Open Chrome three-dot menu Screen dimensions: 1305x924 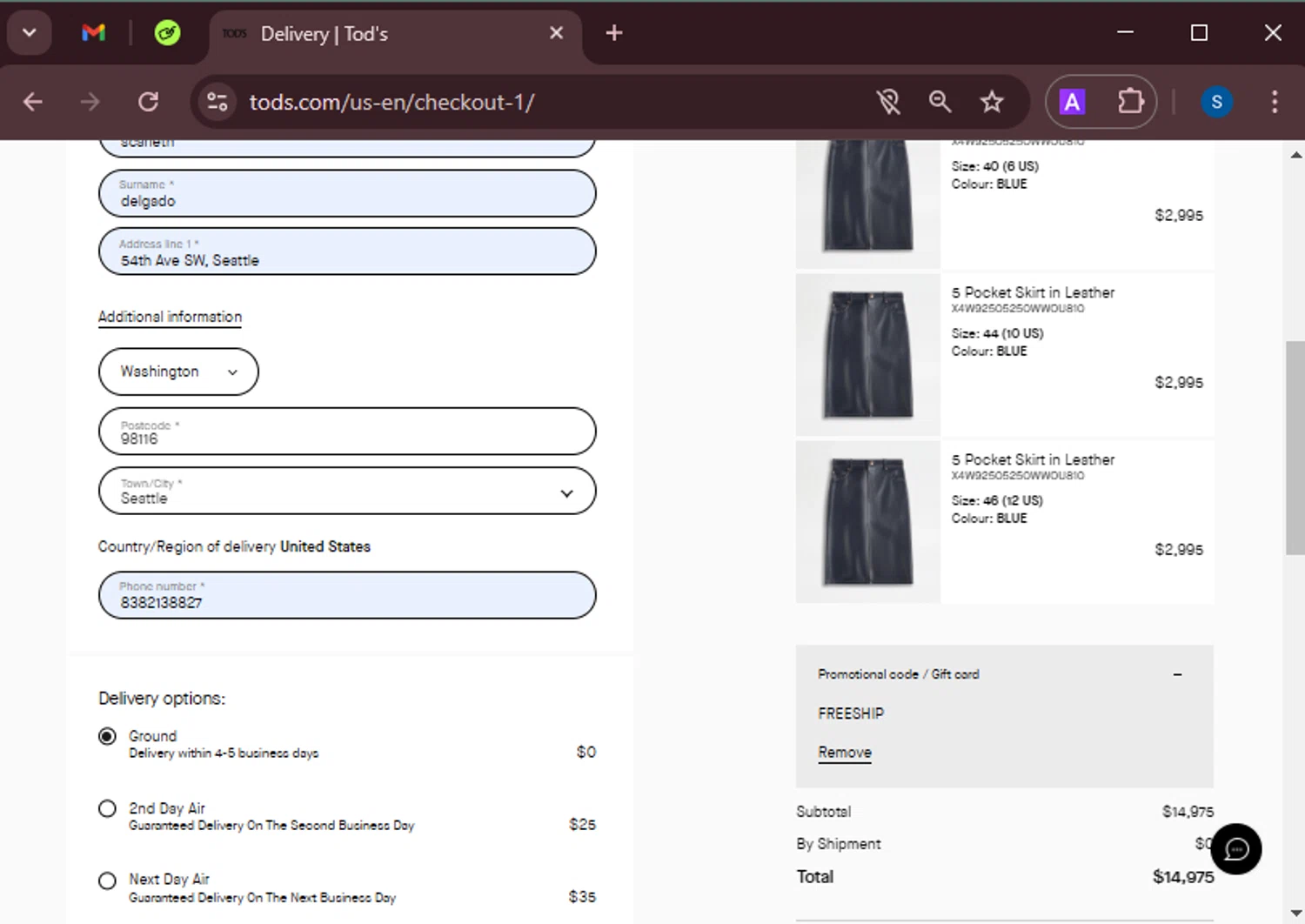[1275, 102]
